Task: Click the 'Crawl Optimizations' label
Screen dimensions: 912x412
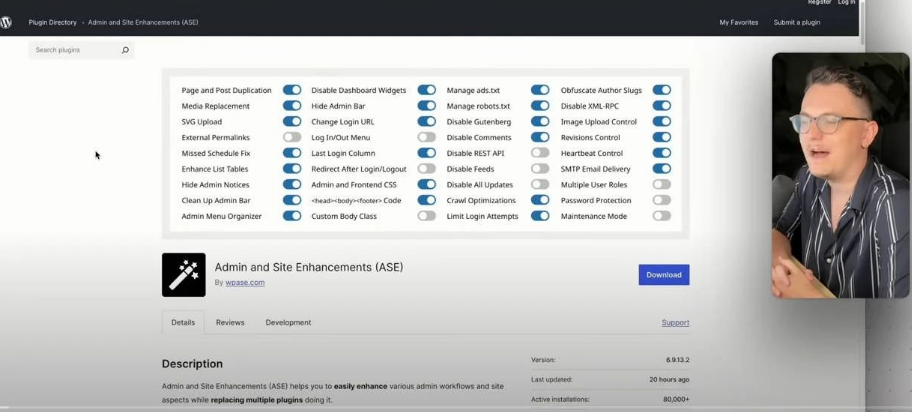Action: pos(481,200)
